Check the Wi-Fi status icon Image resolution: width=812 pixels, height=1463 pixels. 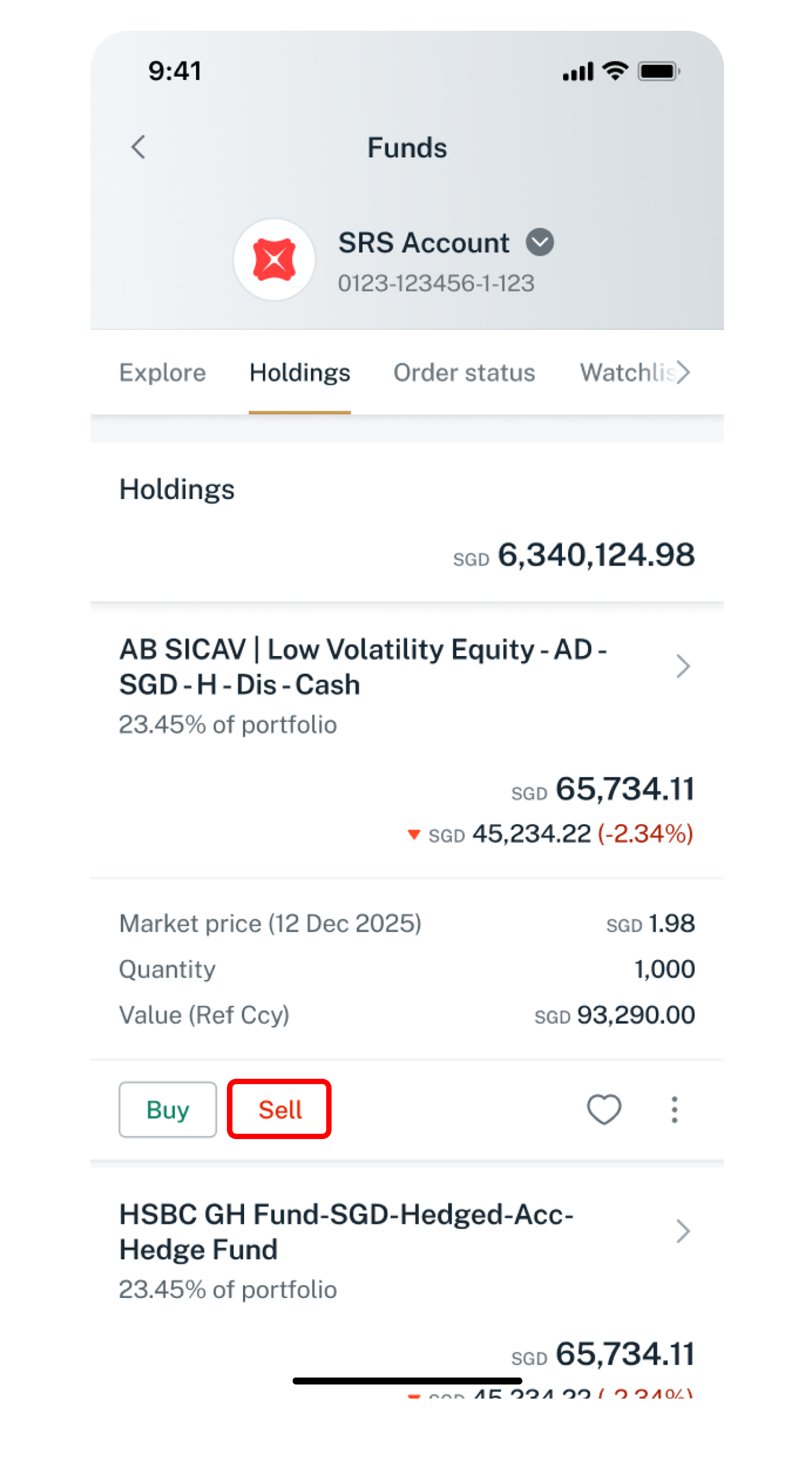point(615,71)
